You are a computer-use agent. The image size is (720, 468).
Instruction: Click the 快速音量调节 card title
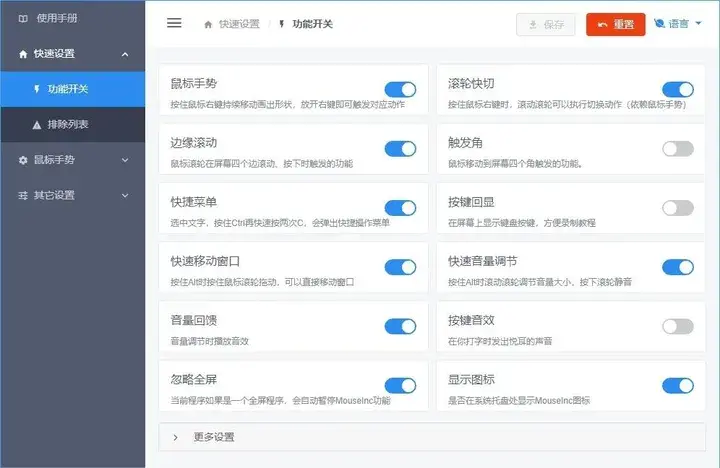(483, 261)
